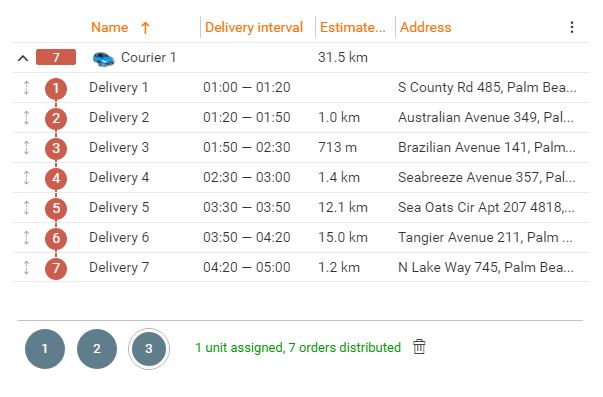The width and height of the screenshot is (603, 397).
Task: Click the Tangier Avenue 211 address
Action: [485, 237]
